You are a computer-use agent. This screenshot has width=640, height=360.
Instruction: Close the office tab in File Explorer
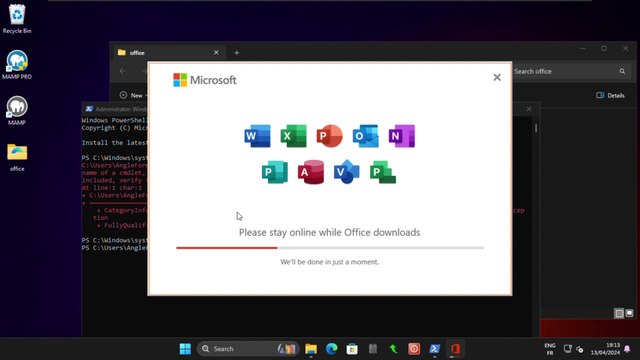click(216, 53)
